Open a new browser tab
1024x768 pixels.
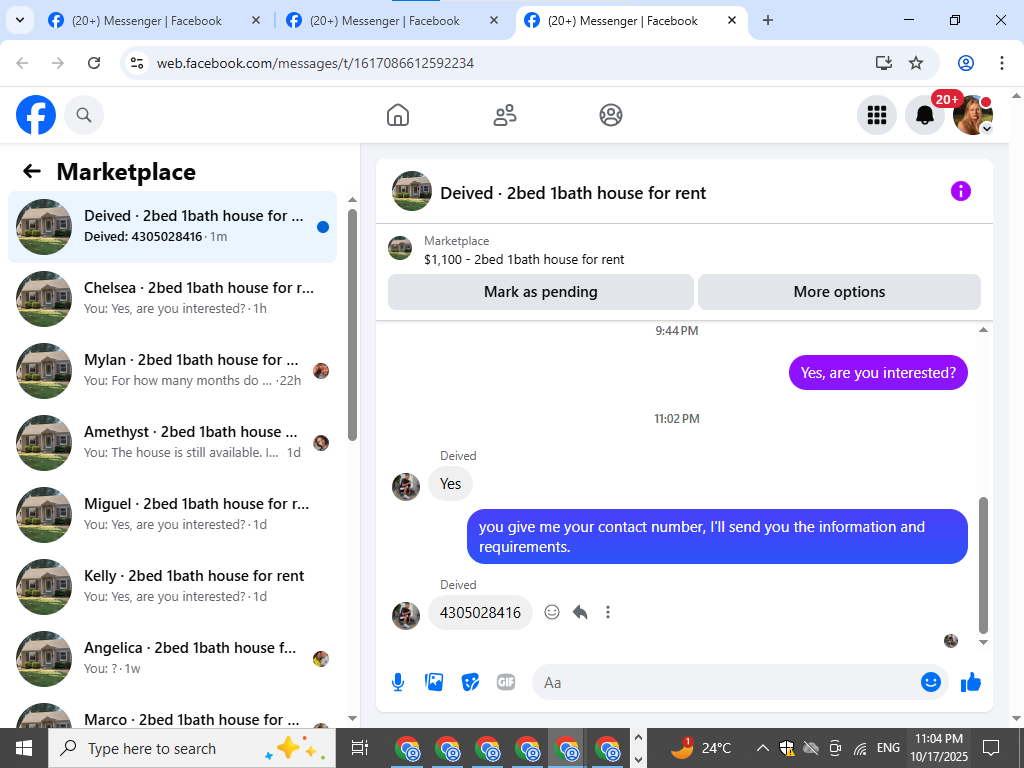(768, 21)
